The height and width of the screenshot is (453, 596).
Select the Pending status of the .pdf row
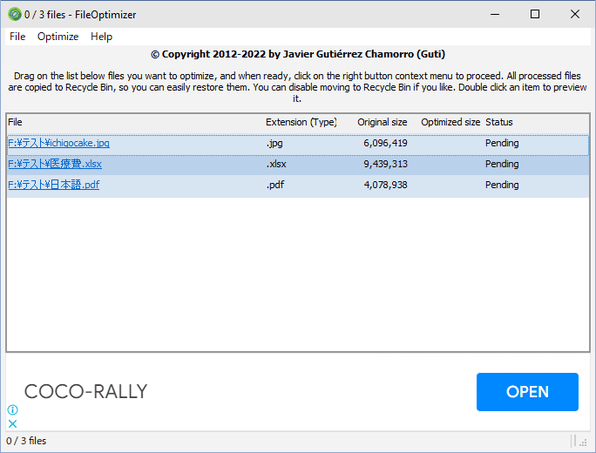502,185
